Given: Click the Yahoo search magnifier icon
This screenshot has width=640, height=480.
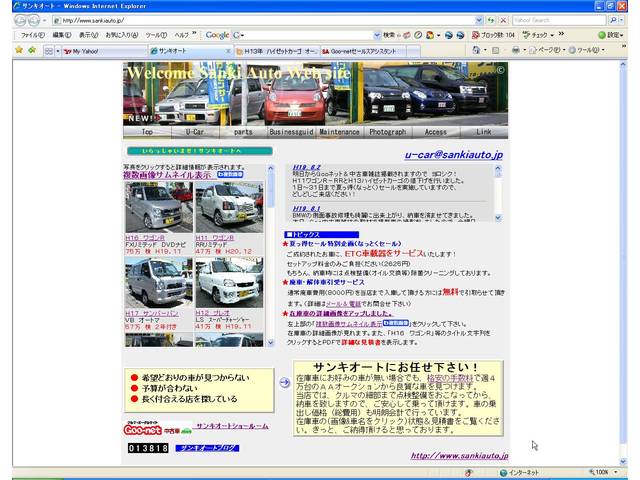Looking at the screenshot, I should coord(613,20).
